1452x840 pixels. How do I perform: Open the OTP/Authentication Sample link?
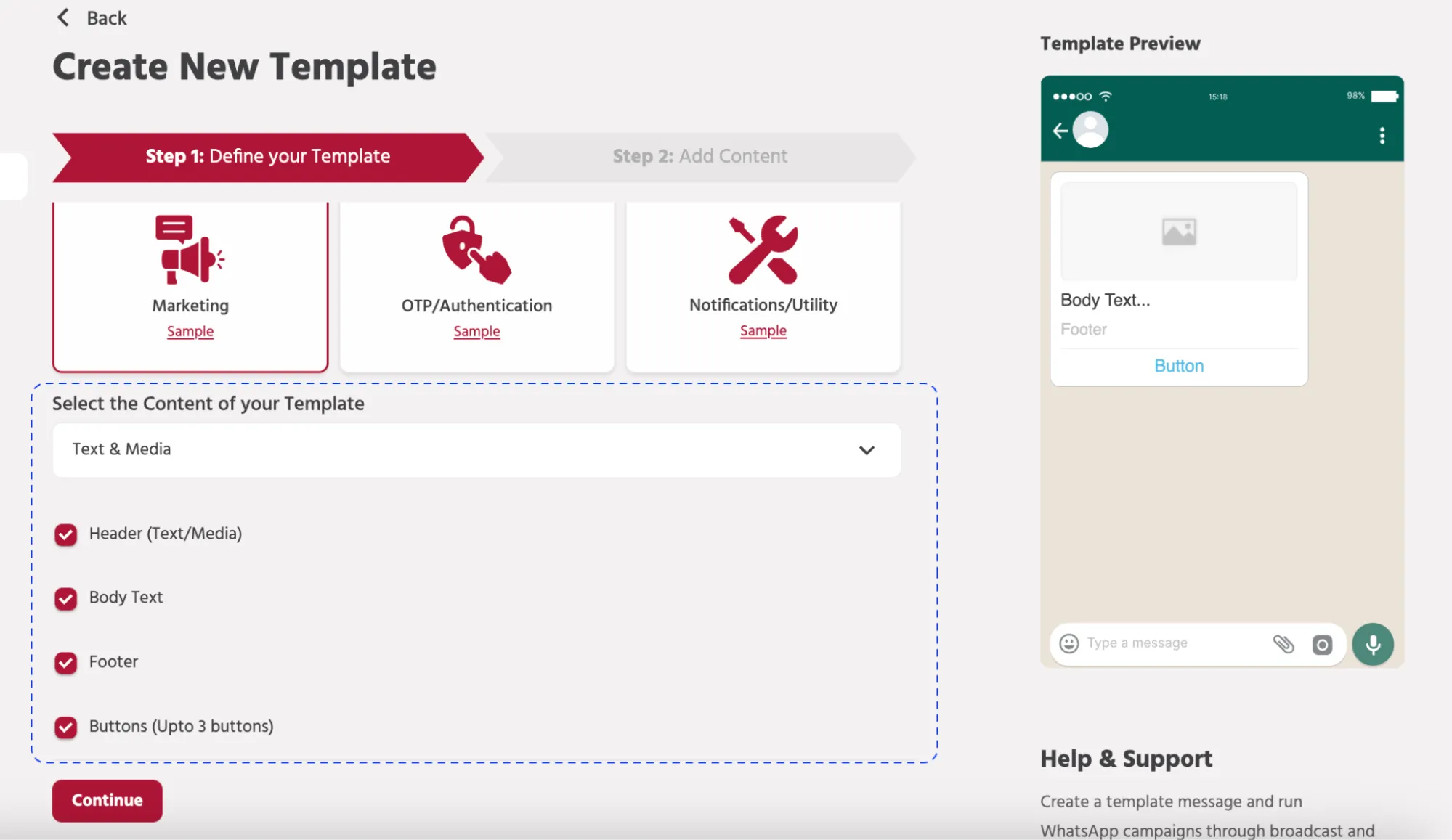[x=477, y=331]
